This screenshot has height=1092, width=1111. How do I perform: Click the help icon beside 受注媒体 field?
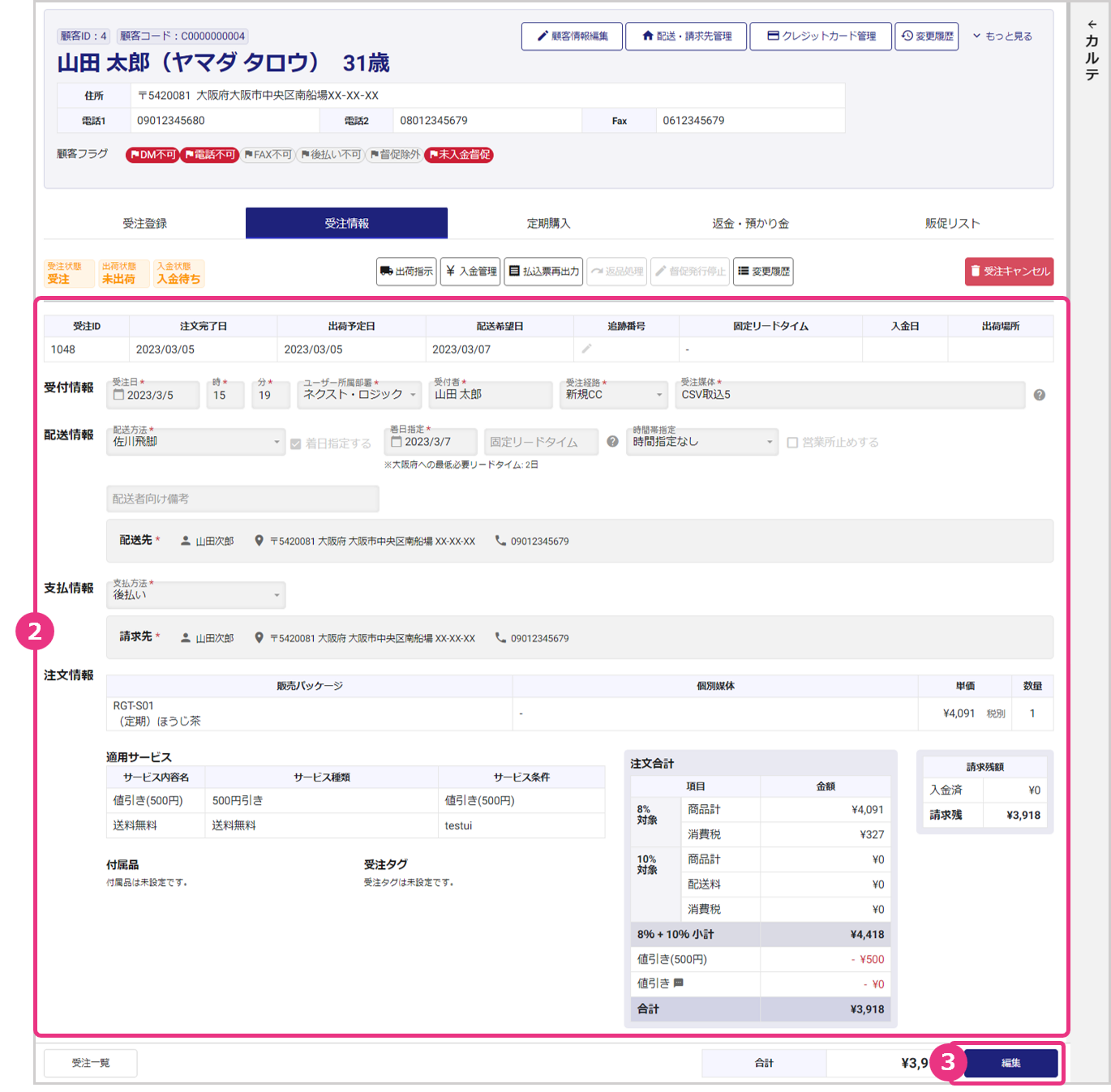pos(1039,395)
